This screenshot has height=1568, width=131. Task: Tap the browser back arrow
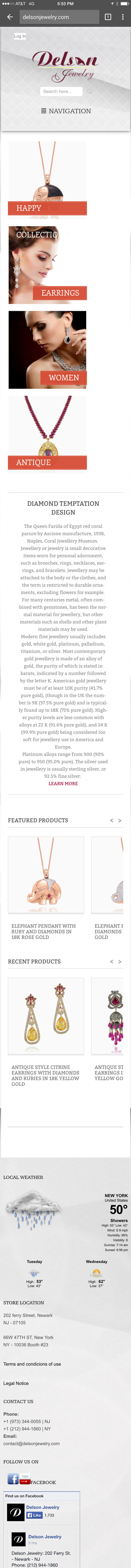[x=10, y=17]
